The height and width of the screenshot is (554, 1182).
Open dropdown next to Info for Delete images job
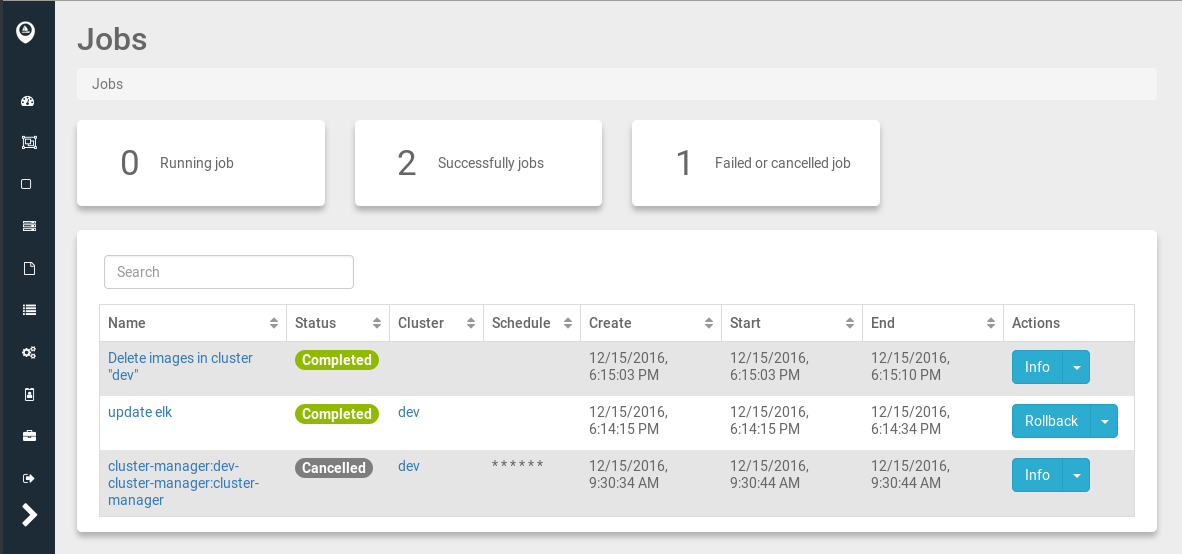(1076, 367)
